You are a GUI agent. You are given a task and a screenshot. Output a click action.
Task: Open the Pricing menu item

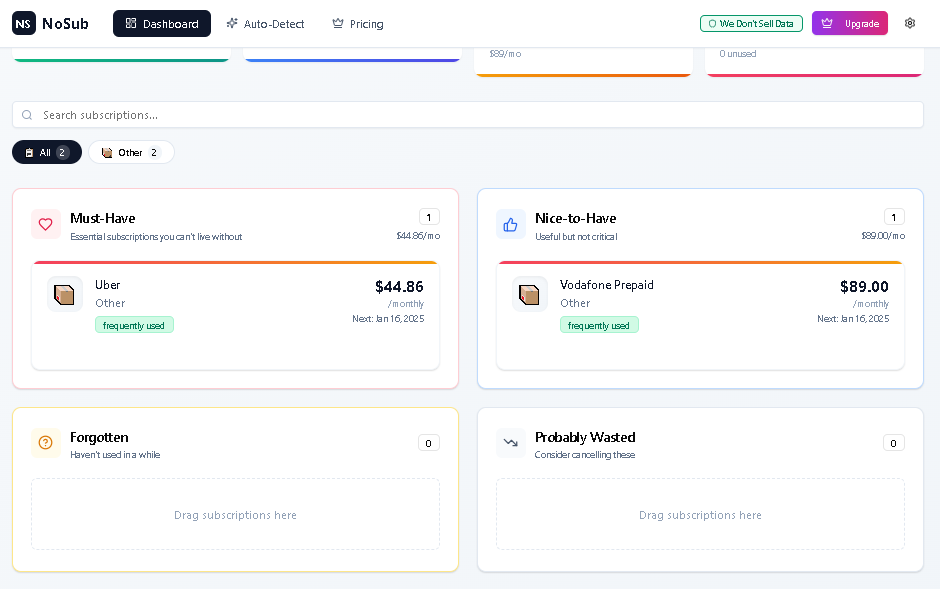click(357, 23)
